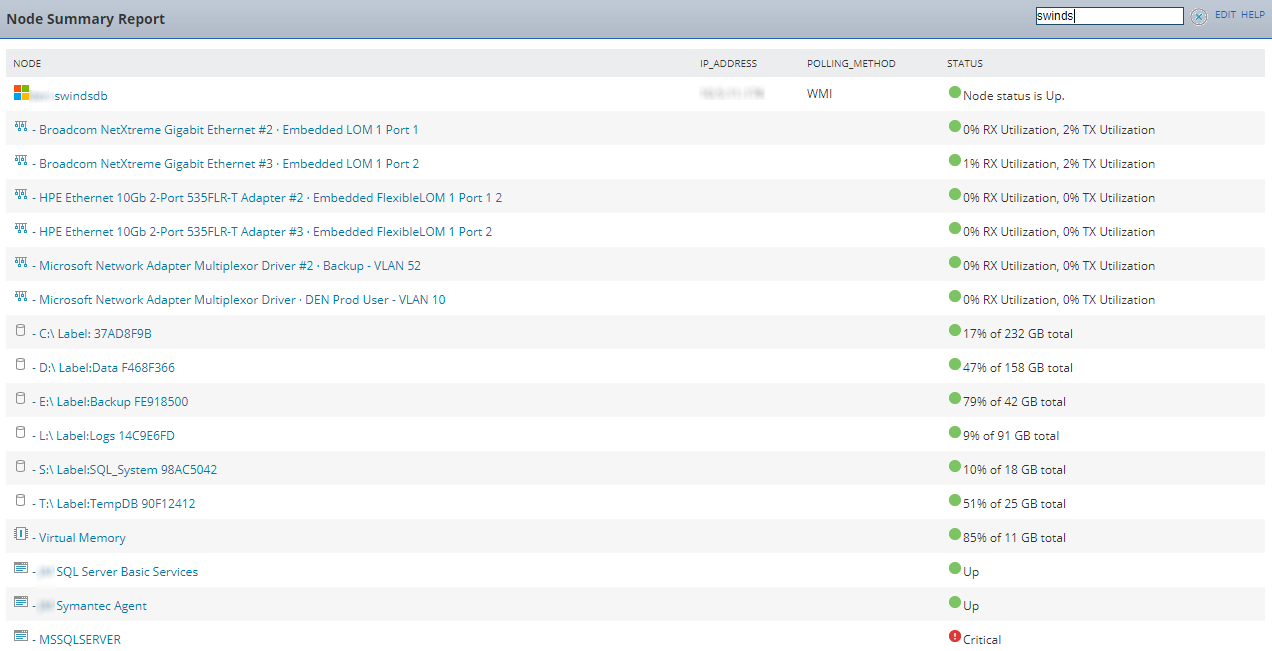Open L:\ Label:Logs 14C9E6FD volume link
This screenshot has height=651, width=1272.
[107, 436]
